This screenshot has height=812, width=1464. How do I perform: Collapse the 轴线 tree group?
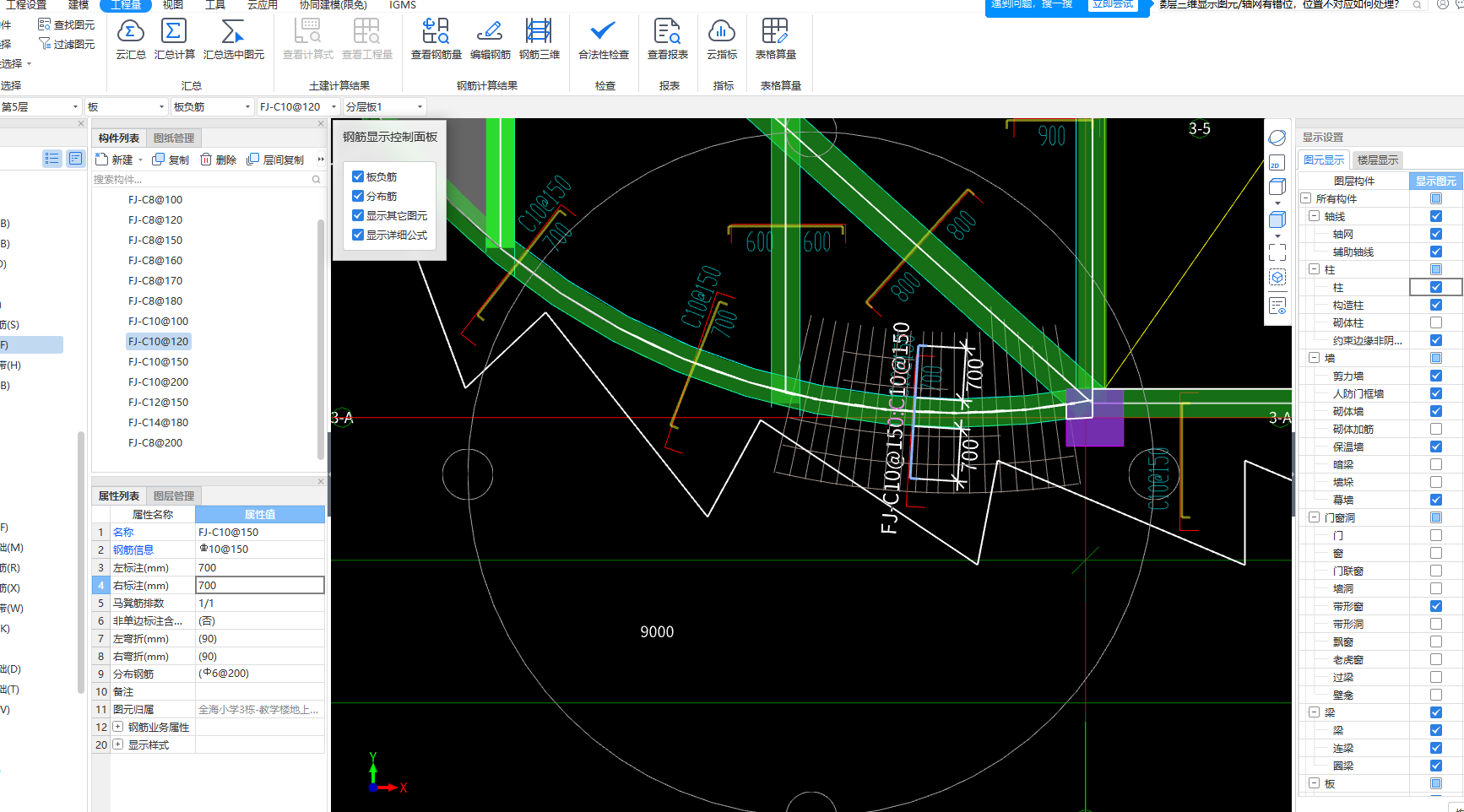click(1314, 216)
